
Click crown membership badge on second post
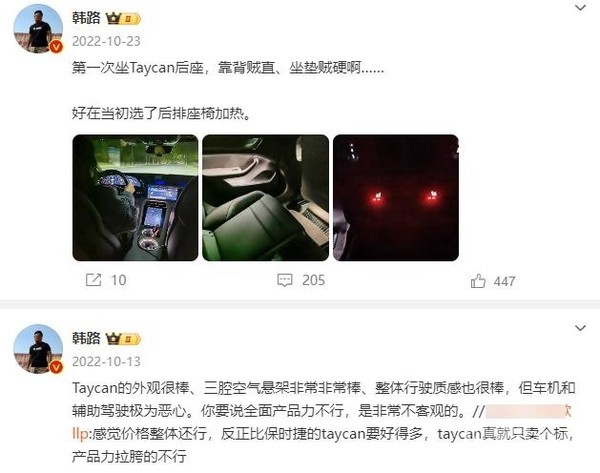(x=123, y=339)
